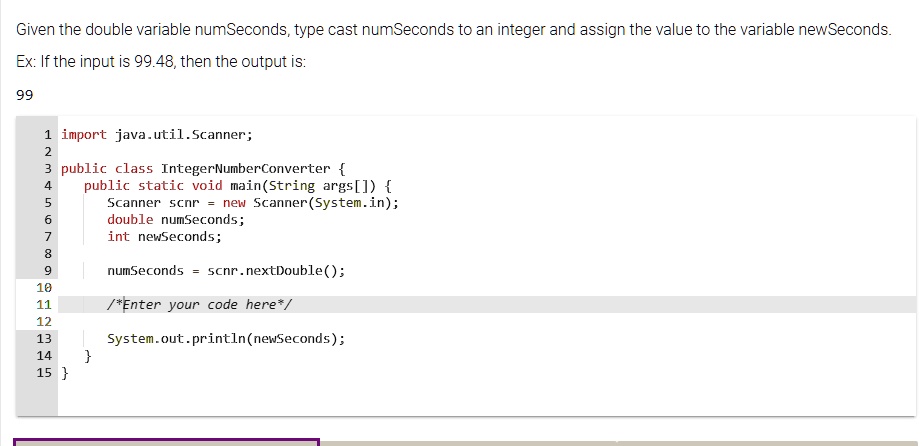Click the int newSeconds declaration
922x446 pixels.
(165, 237)
